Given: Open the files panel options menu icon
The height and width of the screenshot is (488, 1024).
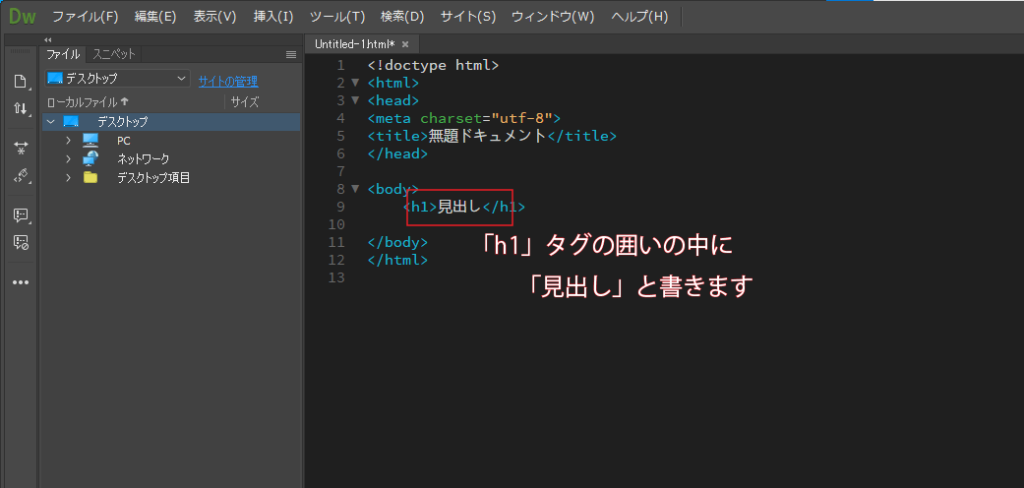Looking at the screenshot, I should 291,55.
